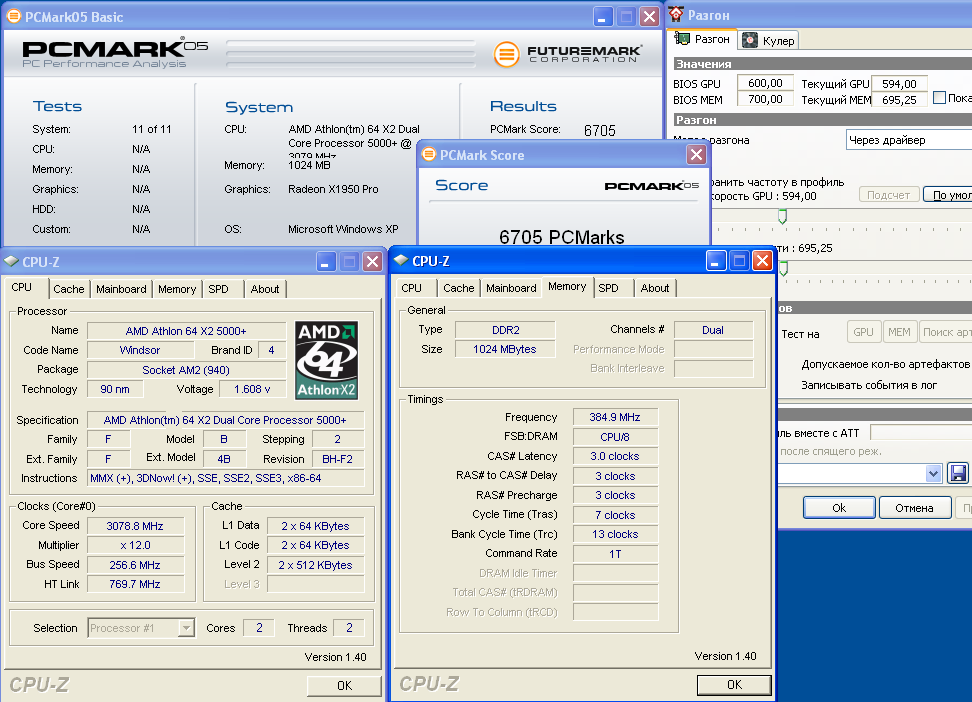Image resolution: width=972 pixels, height=702 pixels.
Task: Click OK in the right CPU-Z window
Action: click(x=734, y=685)
